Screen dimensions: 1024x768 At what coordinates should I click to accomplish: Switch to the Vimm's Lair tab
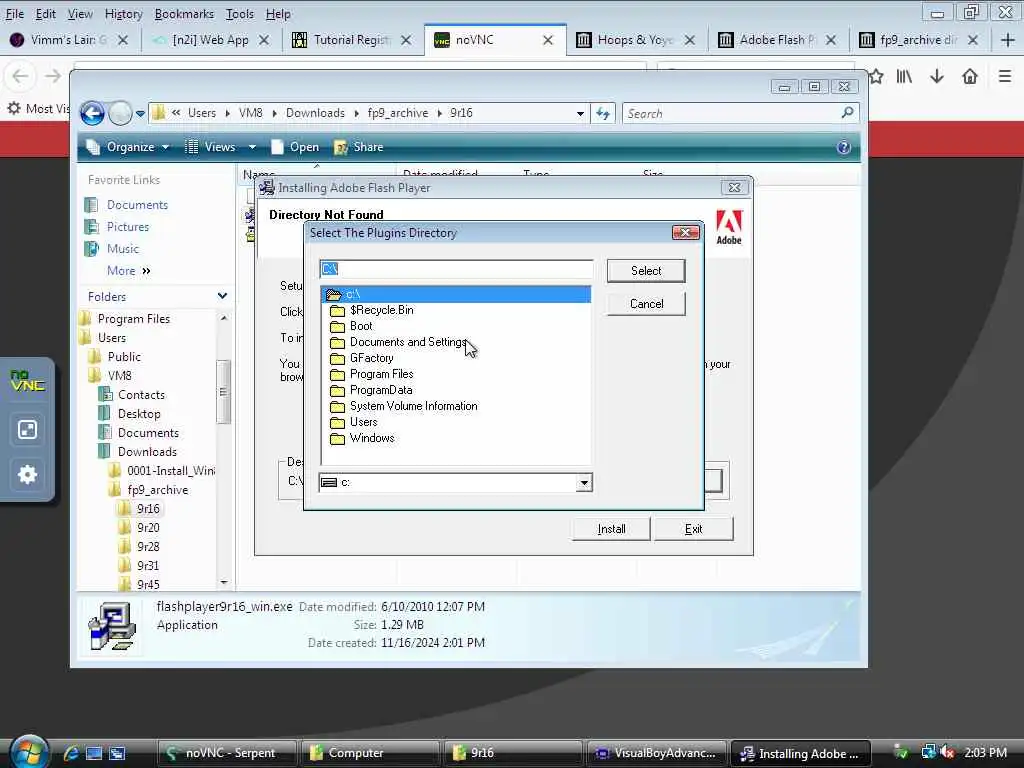click(69, 40)
